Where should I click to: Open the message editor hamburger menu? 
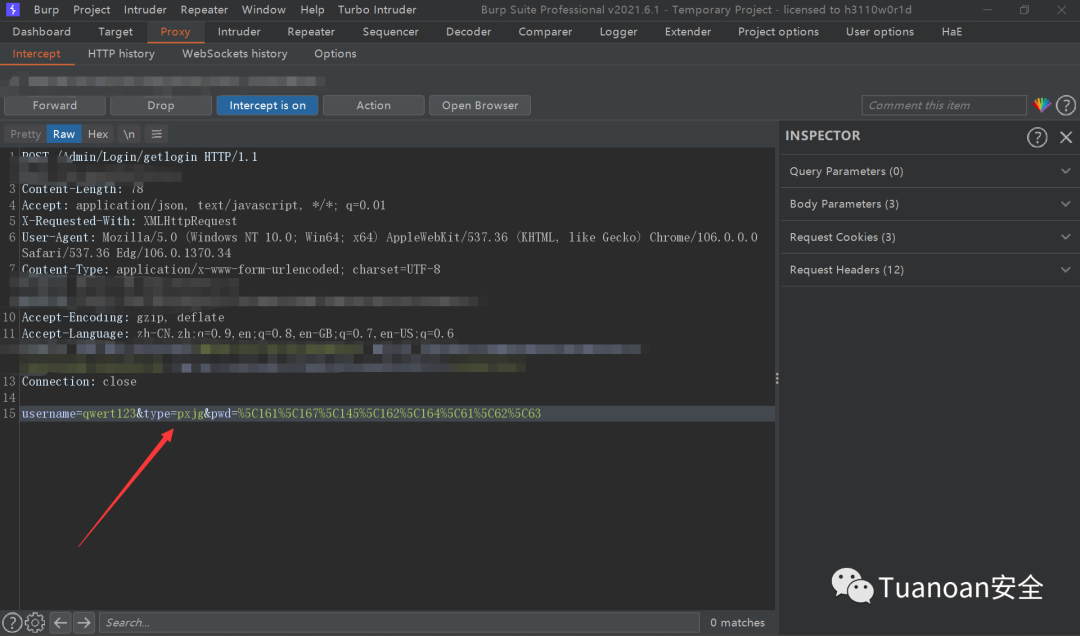[156, 134]
